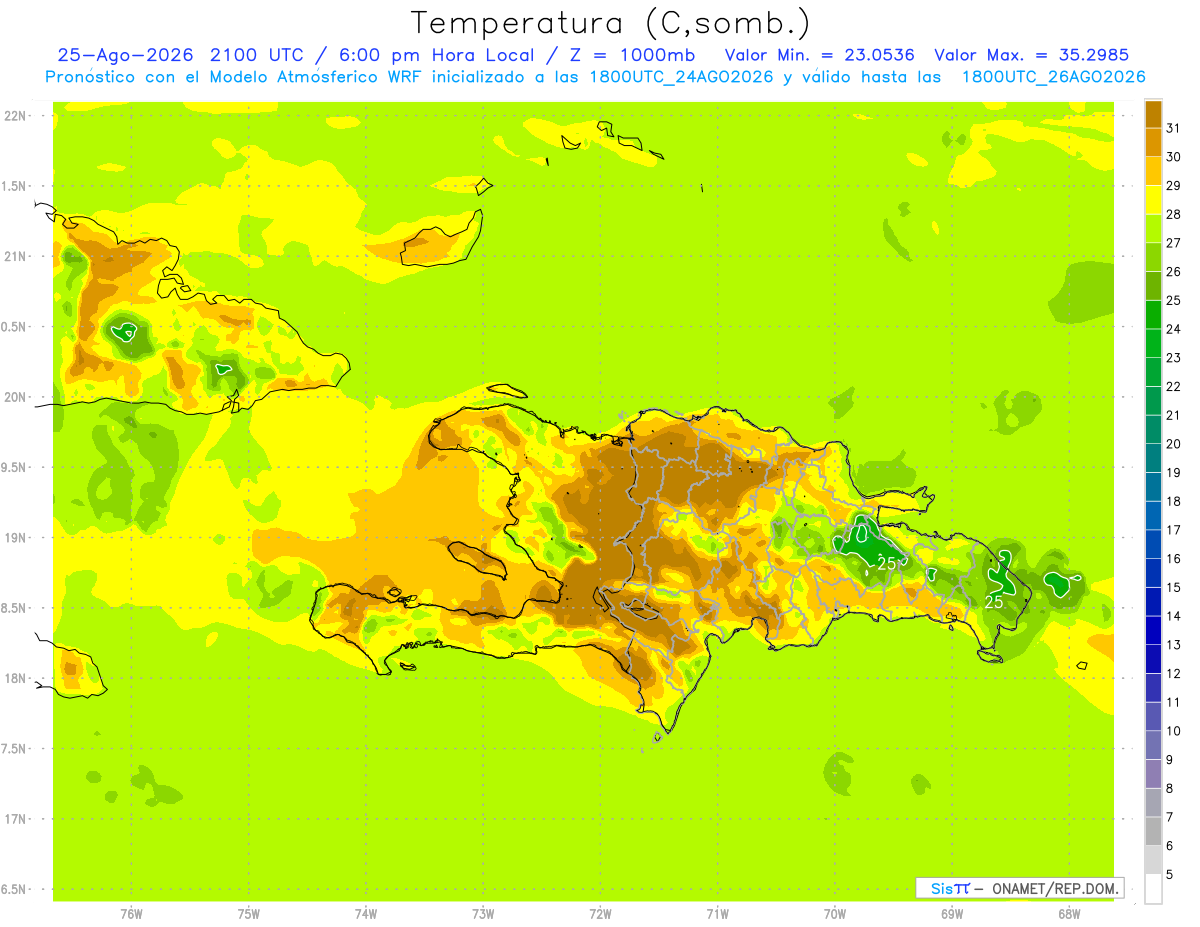The width and height of the screenshot is (1200, 927).
Task: Click the 22N latitude label
Action: 15,116
